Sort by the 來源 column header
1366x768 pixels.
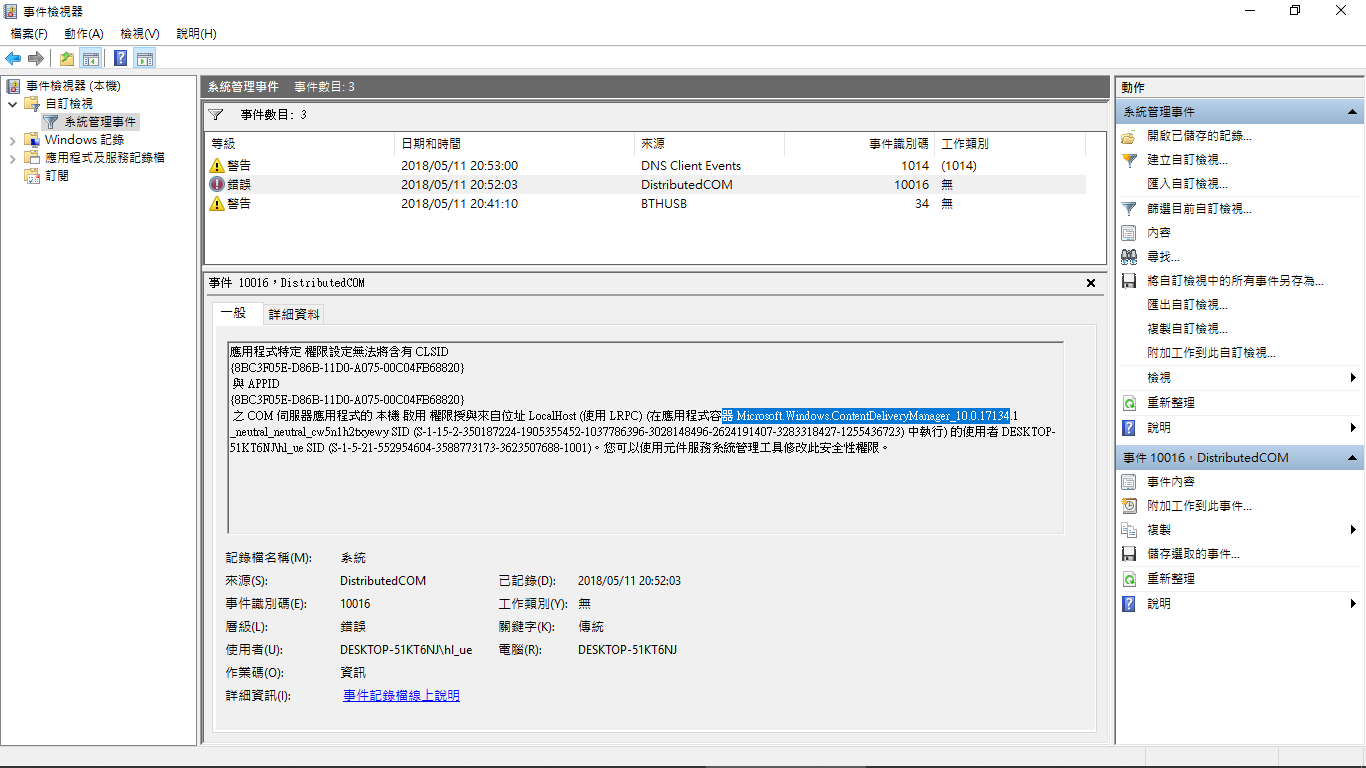click(x=709, y=144)
